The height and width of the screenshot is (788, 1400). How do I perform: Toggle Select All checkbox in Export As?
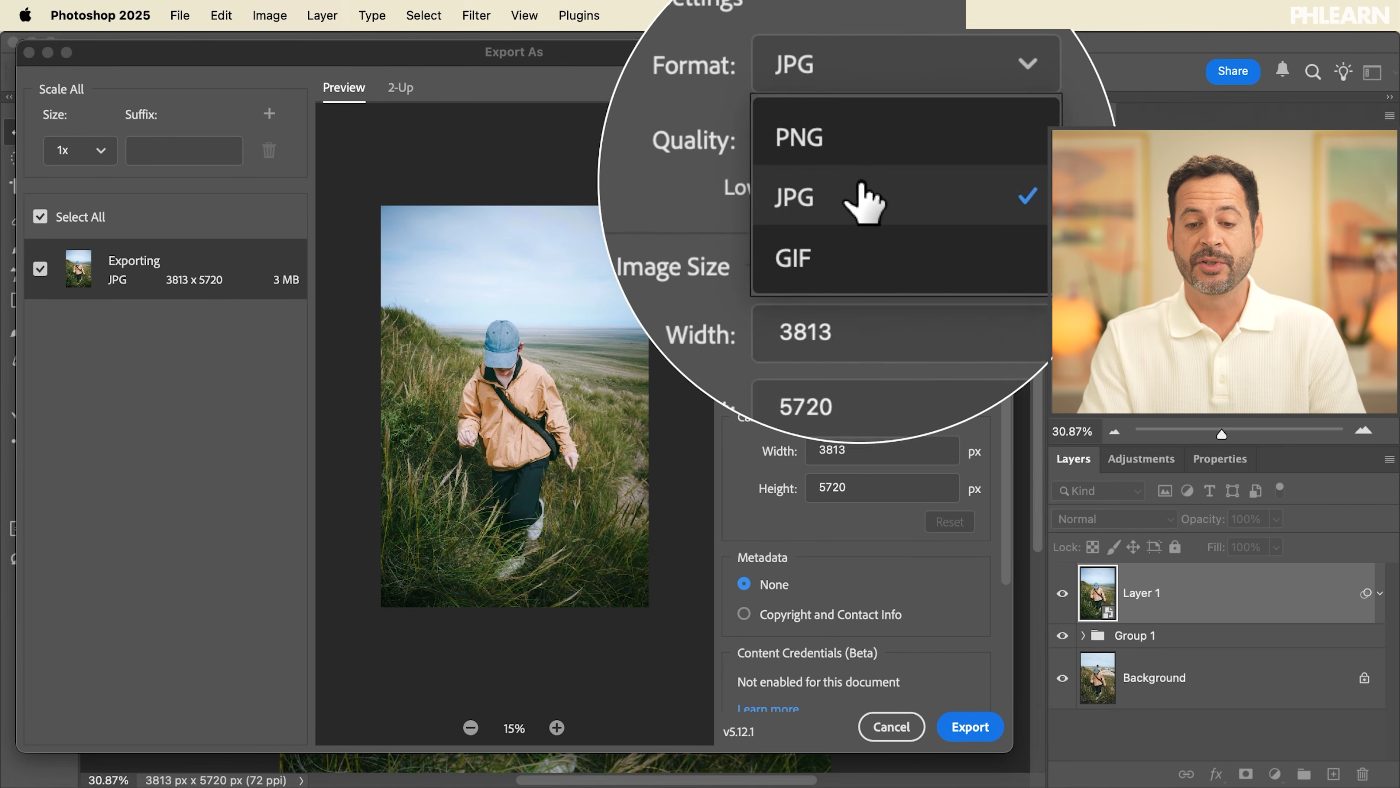tap(40, 217)
